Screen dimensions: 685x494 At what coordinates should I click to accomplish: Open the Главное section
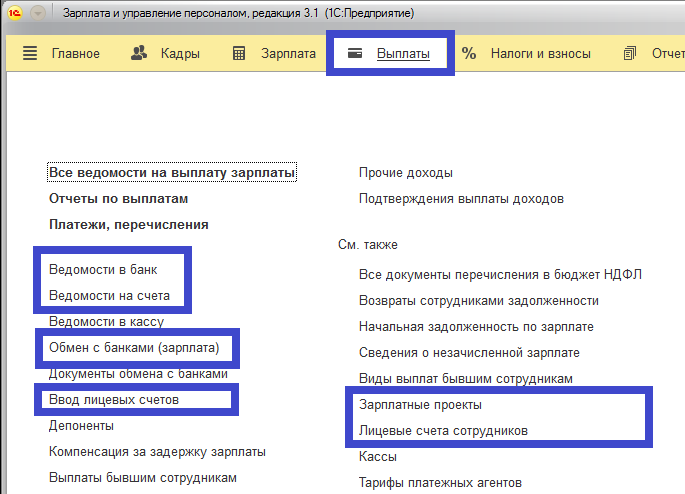point(76,54)
